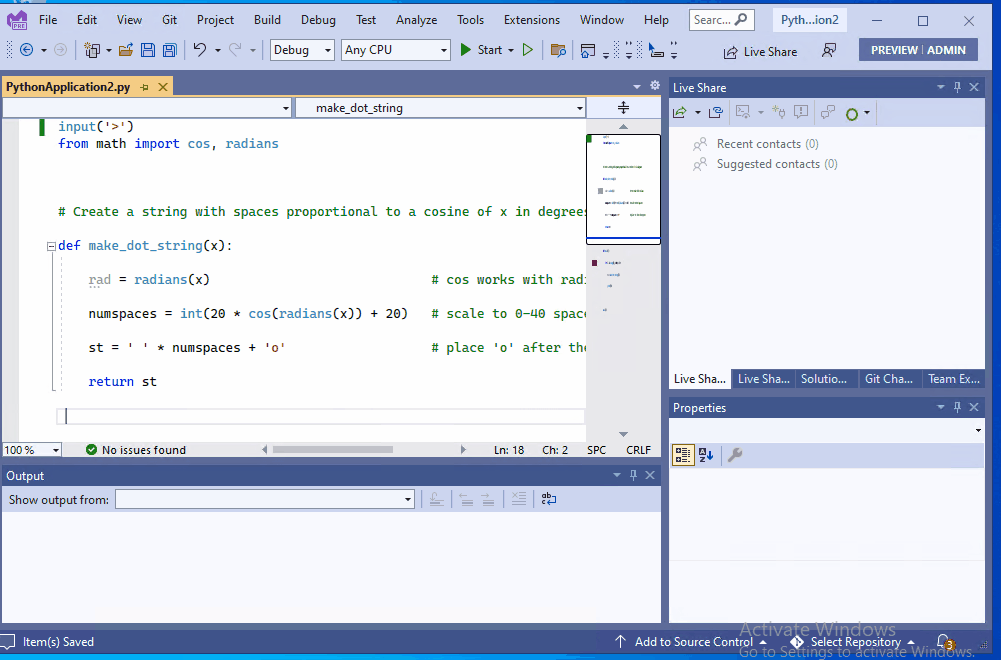Click the scroll down arrow of the editor

pos(623,434)
